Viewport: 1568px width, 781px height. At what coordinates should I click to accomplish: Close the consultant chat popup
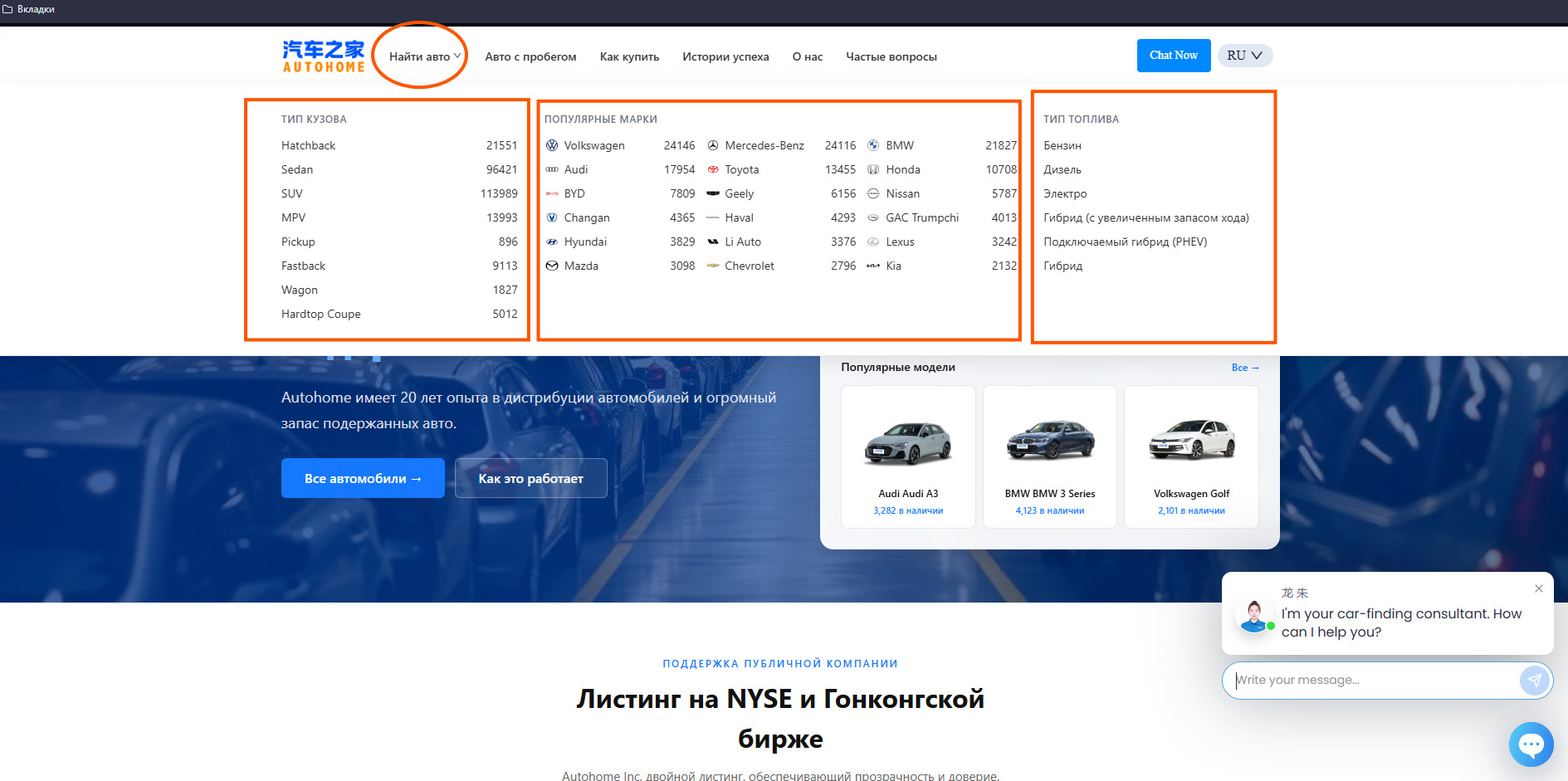[x=1538, y=588]
